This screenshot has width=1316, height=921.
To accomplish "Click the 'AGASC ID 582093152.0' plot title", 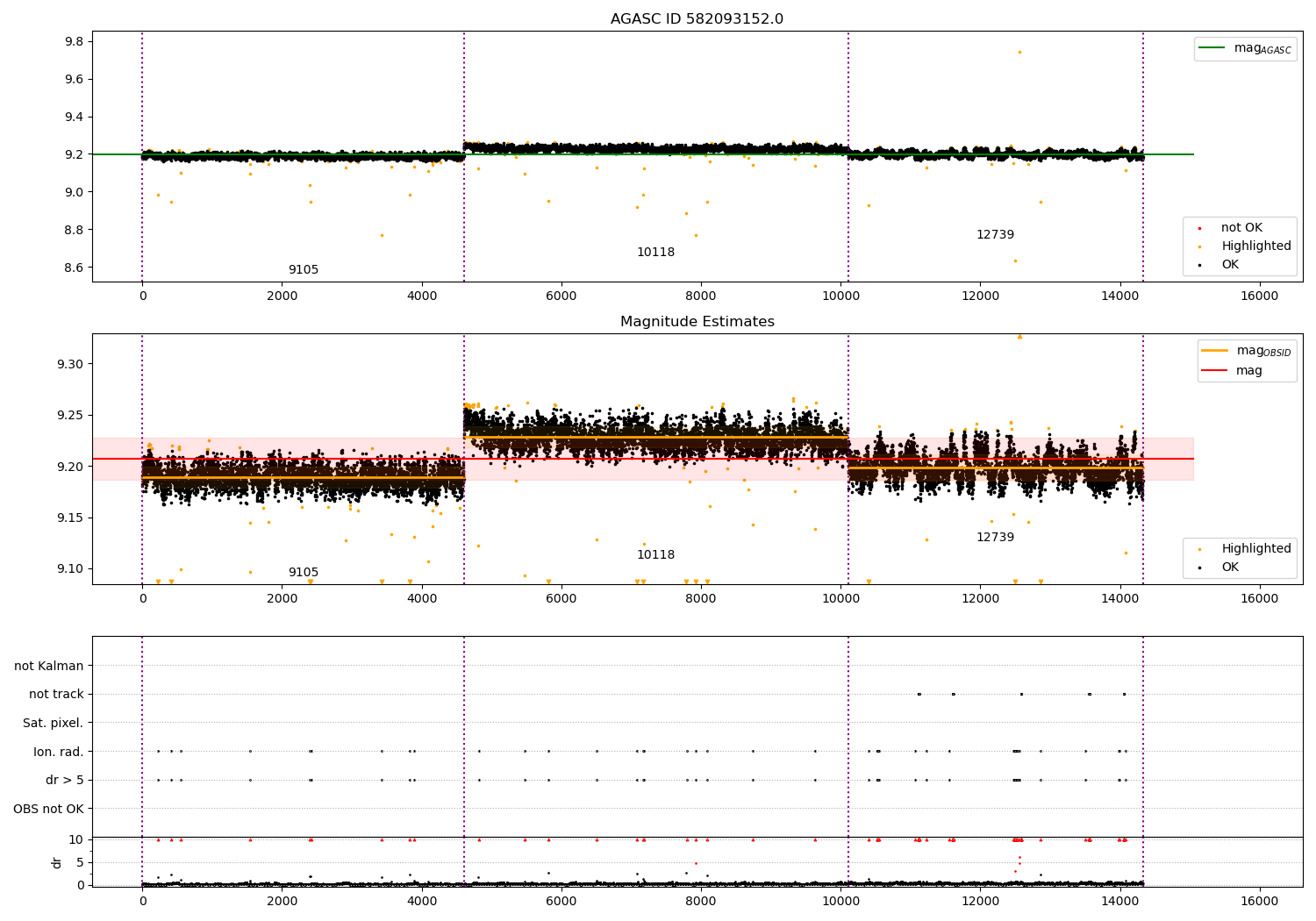I will pos(697,19).
